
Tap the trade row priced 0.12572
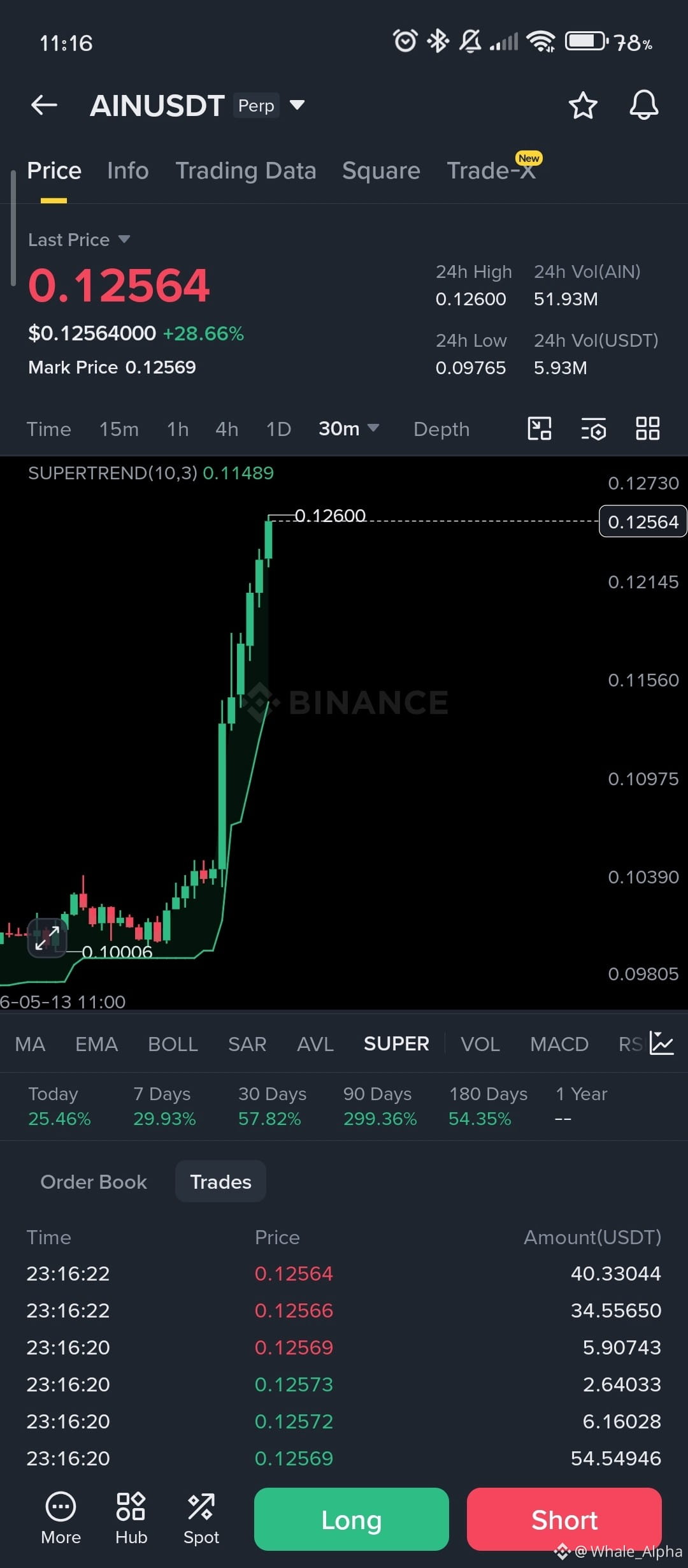pyautogui.click(x=344, y=1421)
